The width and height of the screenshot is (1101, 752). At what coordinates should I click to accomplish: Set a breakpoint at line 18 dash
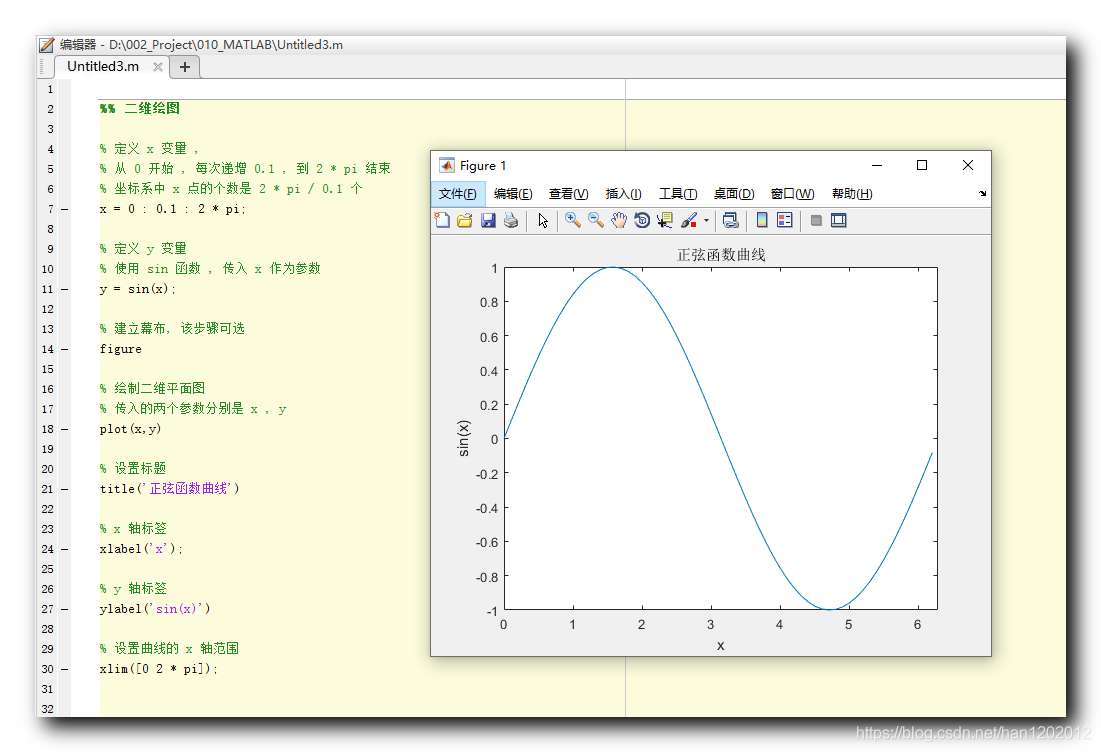(65, 429)
